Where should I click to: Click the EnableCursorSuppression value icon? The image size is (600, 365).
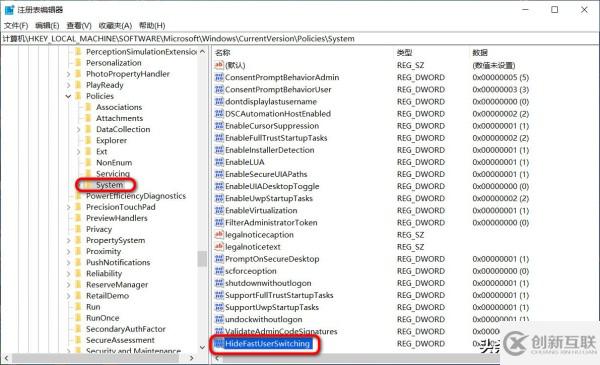219,126
